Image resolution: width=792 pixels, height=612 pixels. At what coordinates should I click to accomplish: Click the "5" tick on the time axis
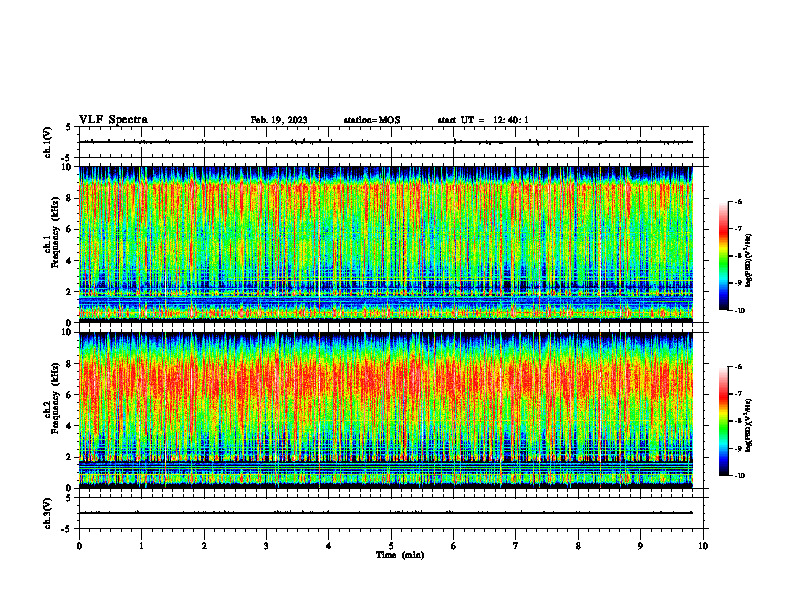[391, 546]
